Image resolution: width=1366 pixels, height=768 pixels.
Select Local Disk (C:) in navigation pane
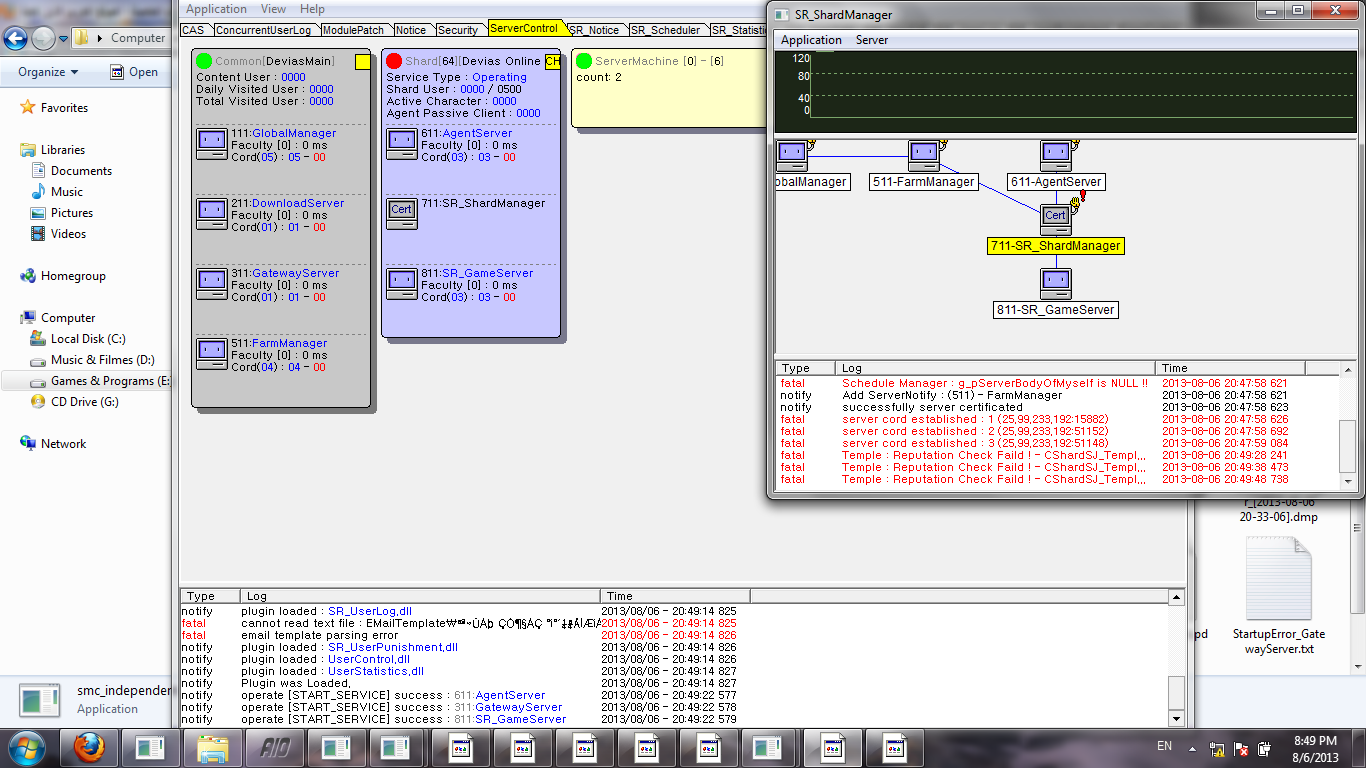click(88, 339)
